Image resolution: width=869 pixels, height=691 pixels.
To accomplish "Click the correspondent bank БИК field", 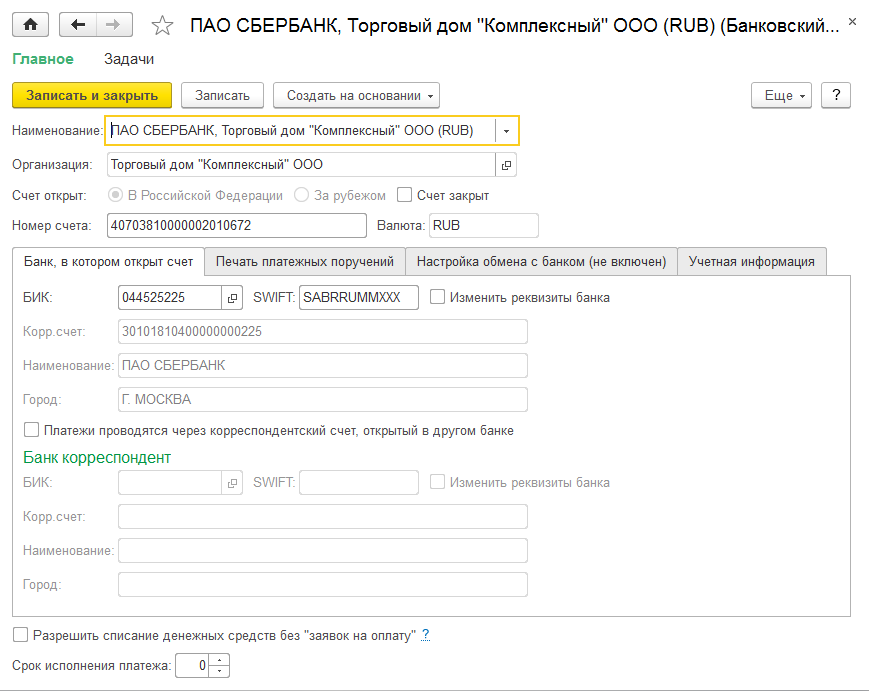I will tap(170, 483).
